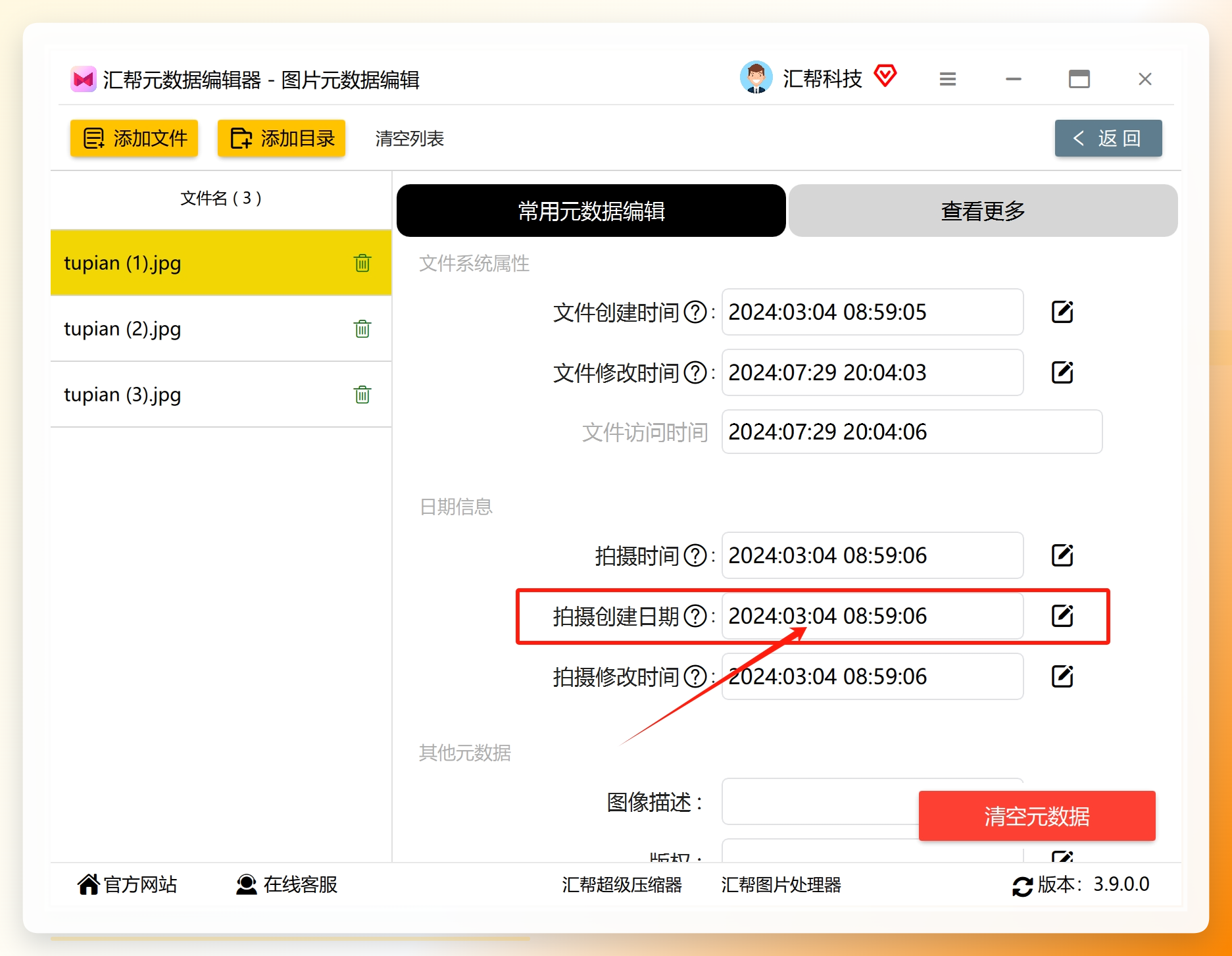
Task: Check for updates via version refresh icon
Action: point(1022,886)
